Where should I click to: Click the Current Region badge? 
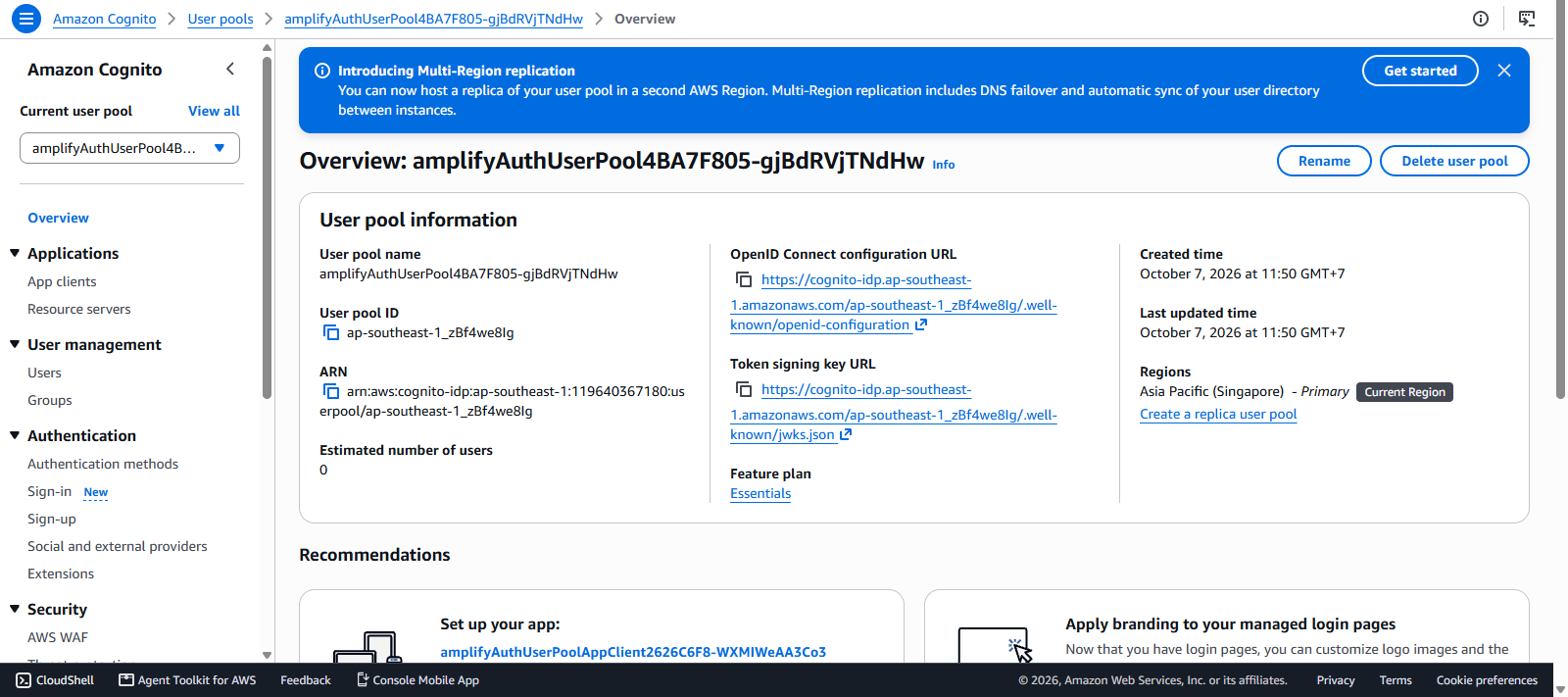[x=1404, y=392]
